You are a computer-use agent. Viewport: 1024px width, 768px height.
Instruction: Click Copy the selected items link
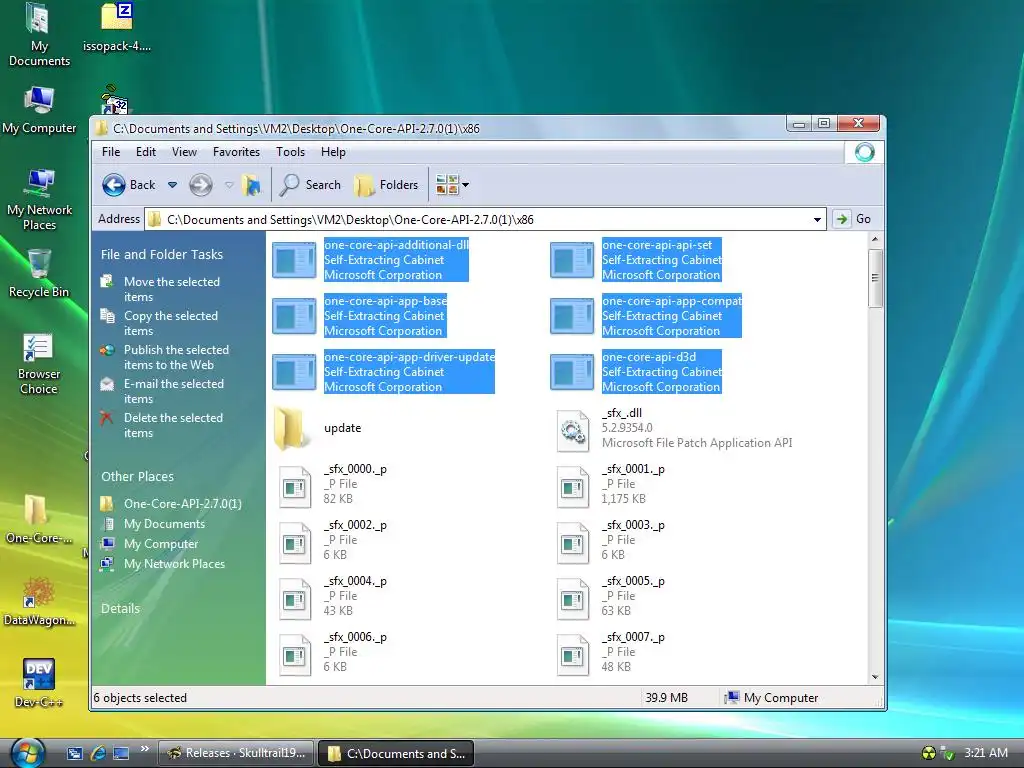pyautogui.click(x=171, y=323)
